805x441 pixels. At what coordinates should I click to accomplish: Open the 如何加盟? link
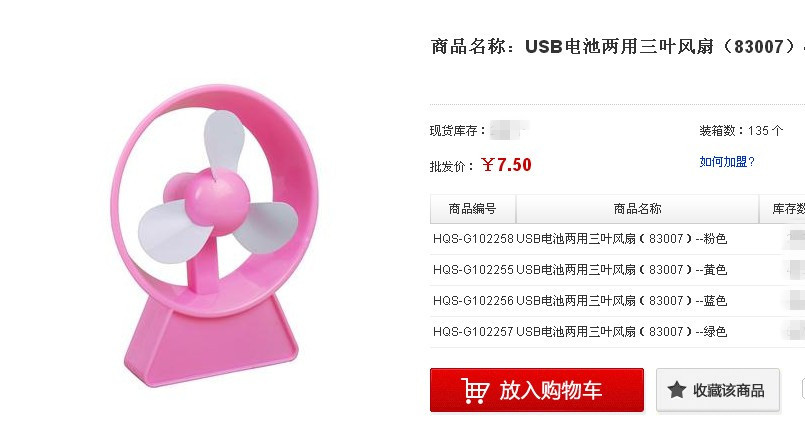pyautogui.click(x=726, y=162)
